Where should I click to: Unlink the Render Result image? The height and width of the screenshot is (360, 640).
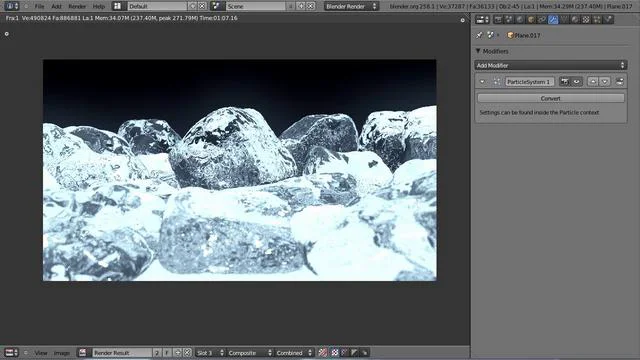(187, 353)
